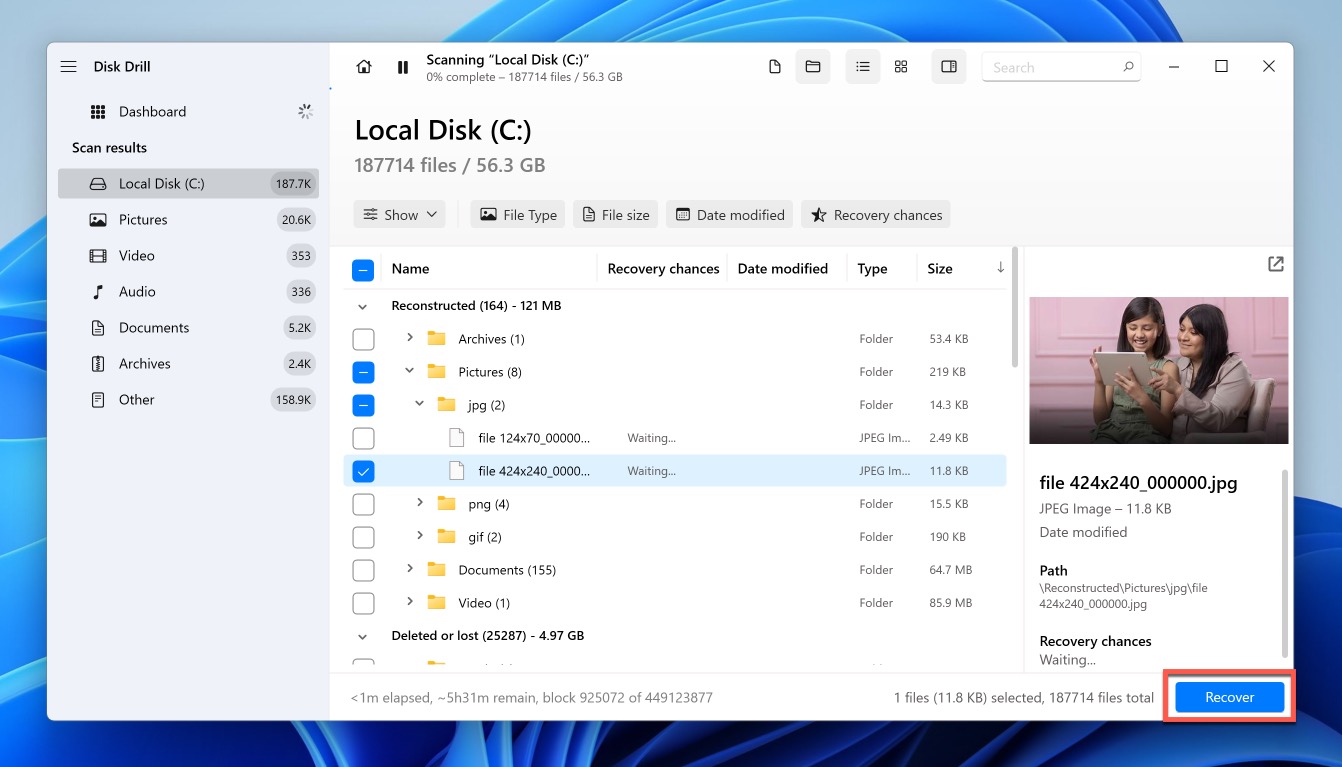Screen dimensions: 1342x767
Task: Click the file 424x240_0000... name
Action: (534, 471)
